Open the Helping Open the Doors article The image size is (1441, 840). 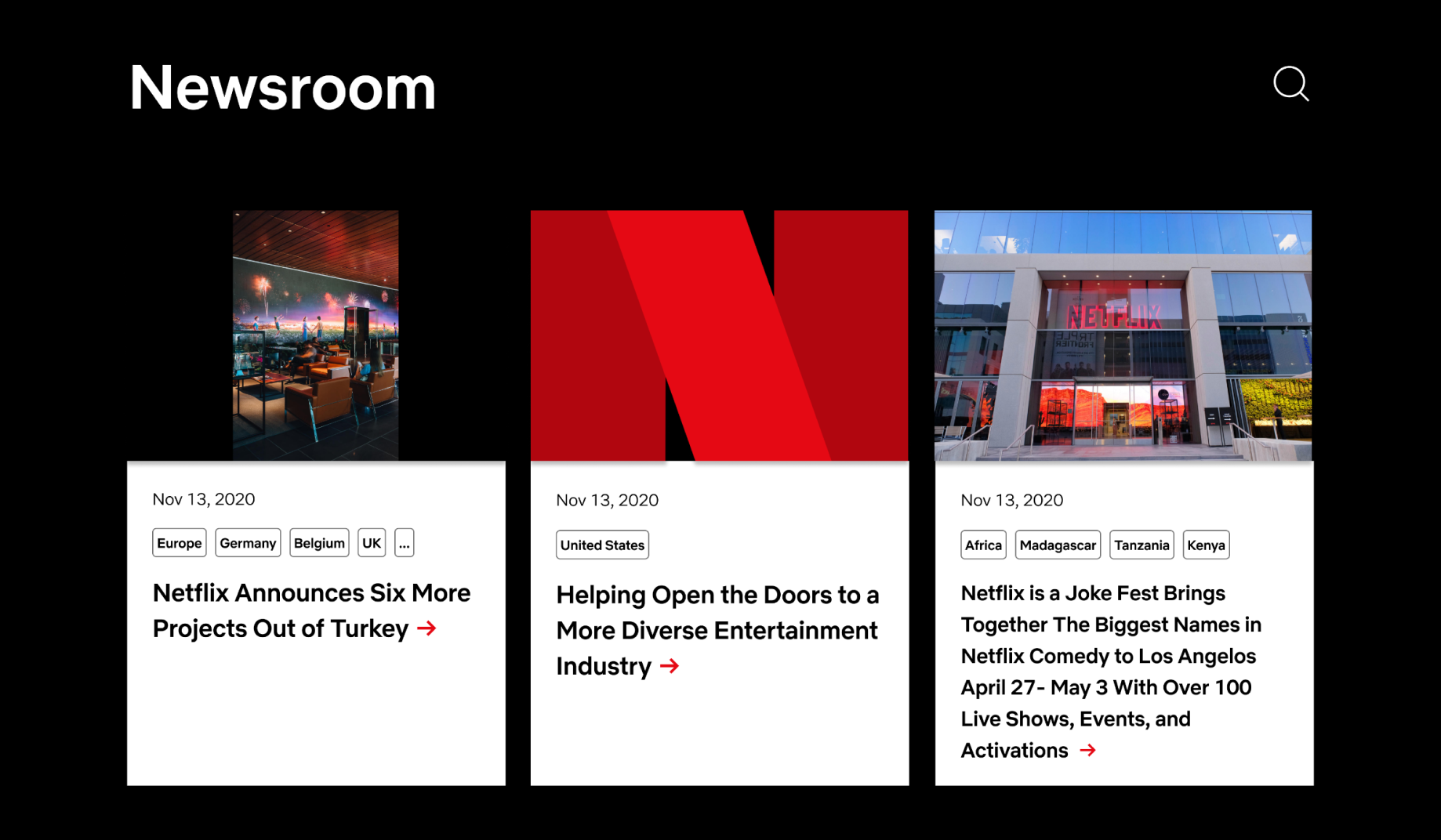point(717,630)
